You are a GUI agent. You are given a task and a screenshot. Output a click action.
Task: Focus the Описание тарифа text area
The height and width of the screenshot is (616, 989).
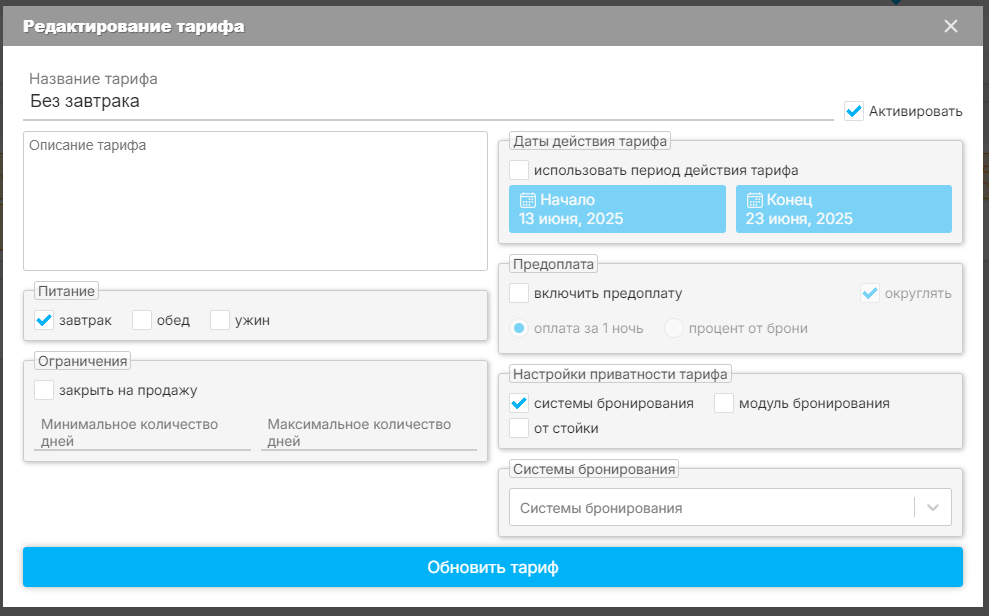click(x=255, y=201)
